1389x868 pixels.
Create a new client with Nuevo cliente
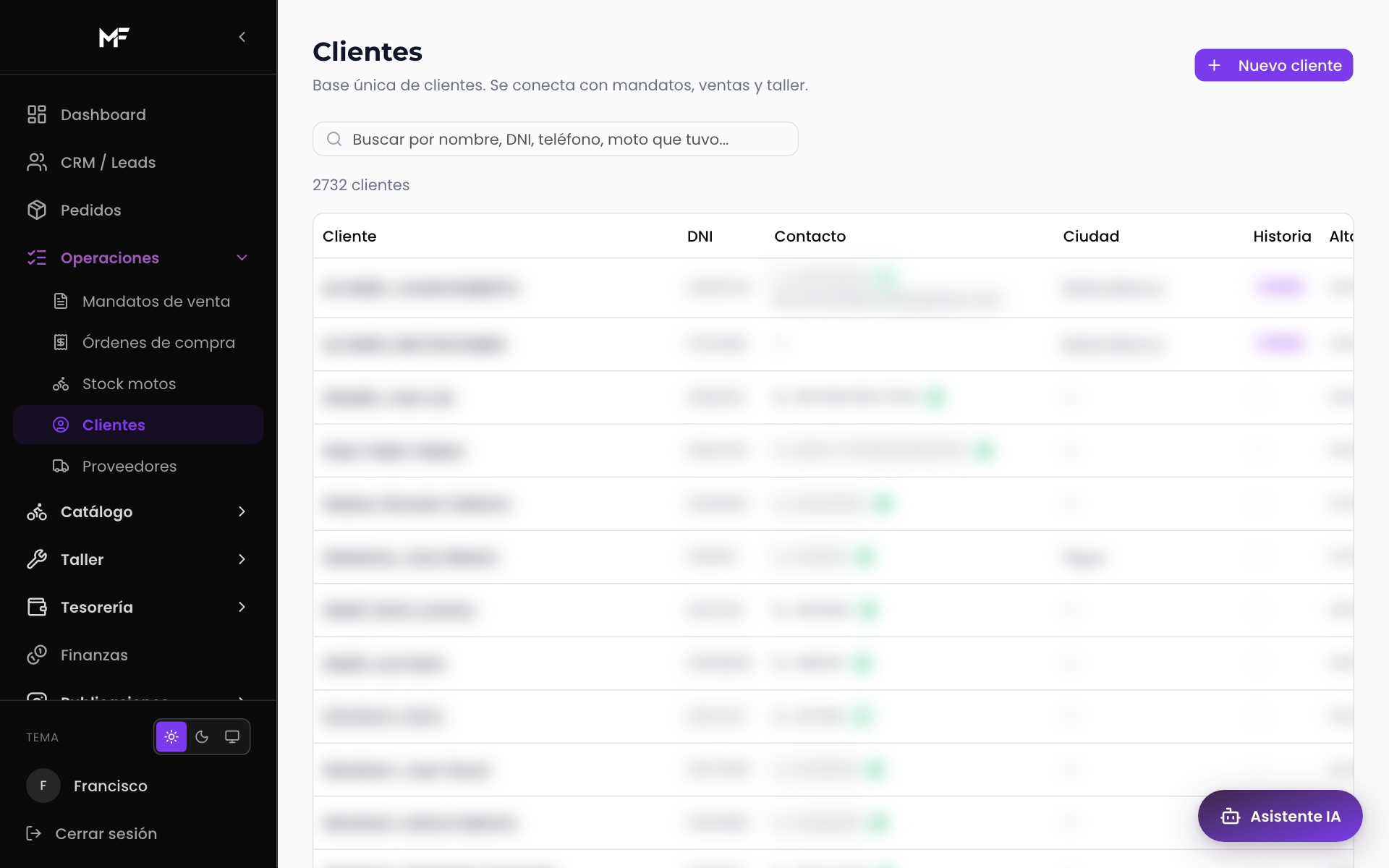(1273, 65)
